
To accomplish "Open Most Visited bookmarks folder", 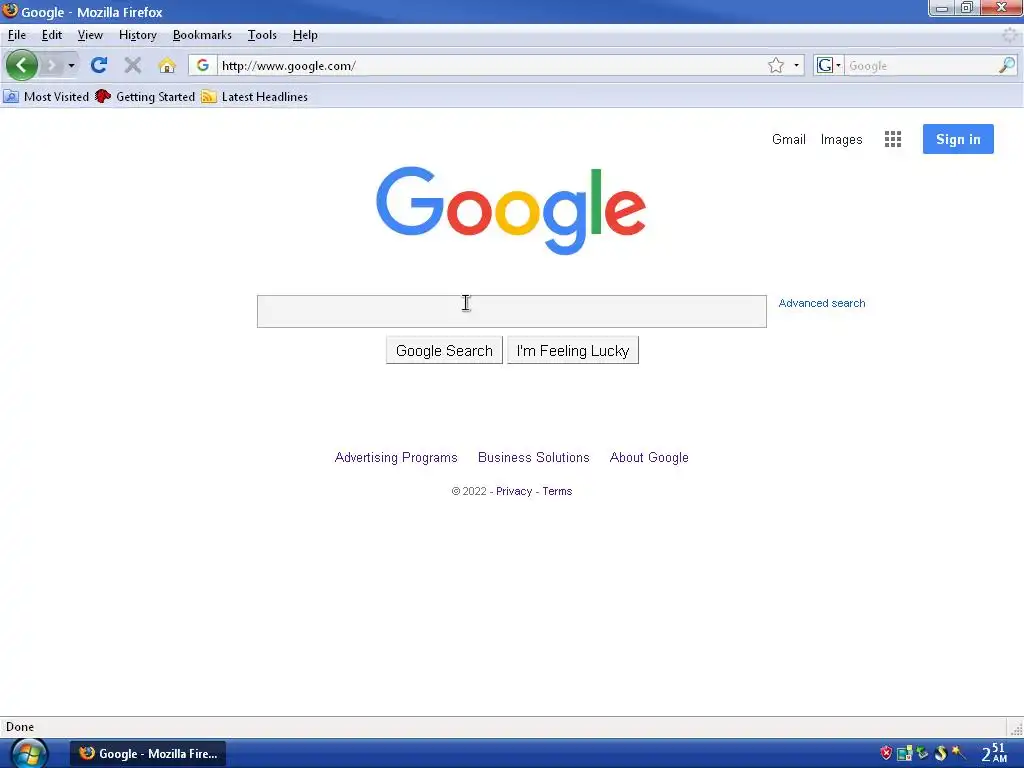I will pyautogui.click(x=46, y=97).
